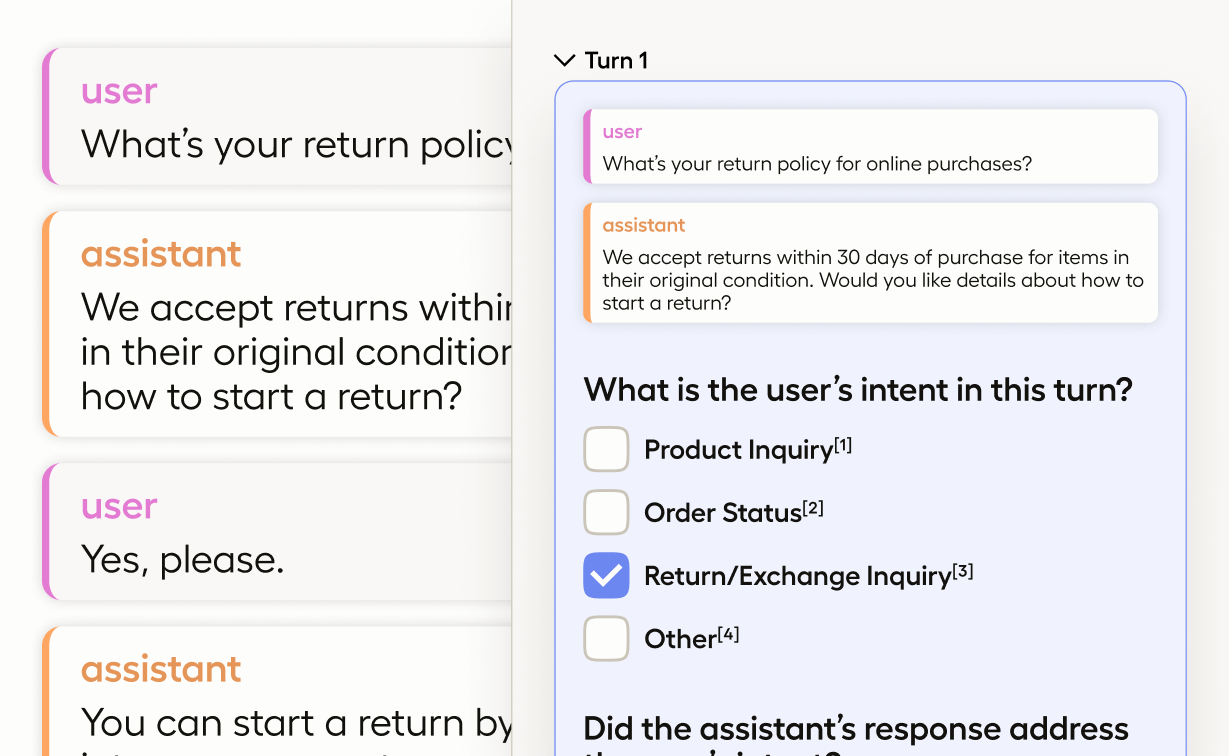This screenshot has height=756, width=1229.
Task: Click the user message card in Turn 1
Action: click(870, 148)
